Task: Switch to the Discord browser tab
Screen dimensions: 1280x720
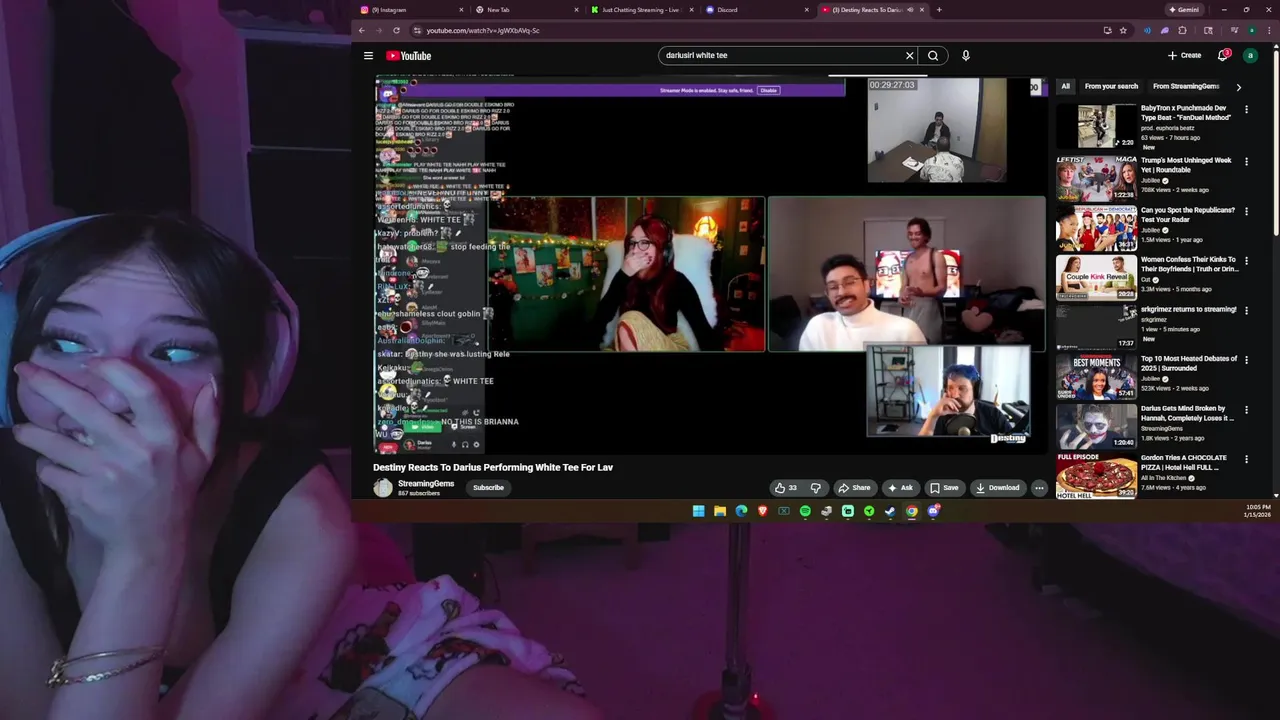Action: point(756,10)
